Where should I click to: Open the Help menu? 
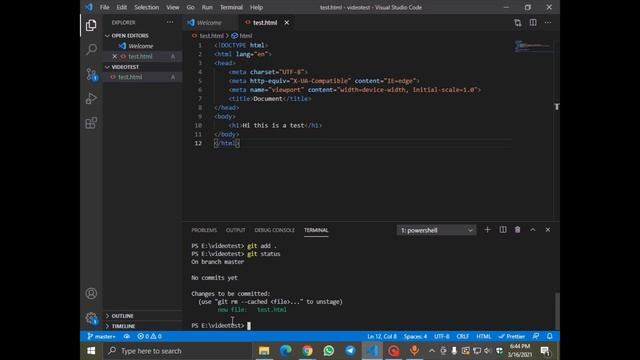click(x=256, y=7)
